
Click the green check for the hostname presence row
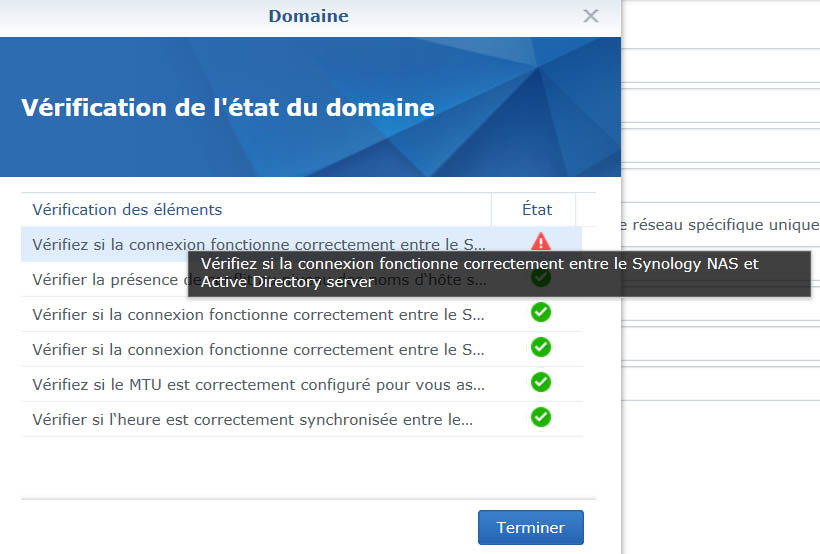click(x=541, y=279)
